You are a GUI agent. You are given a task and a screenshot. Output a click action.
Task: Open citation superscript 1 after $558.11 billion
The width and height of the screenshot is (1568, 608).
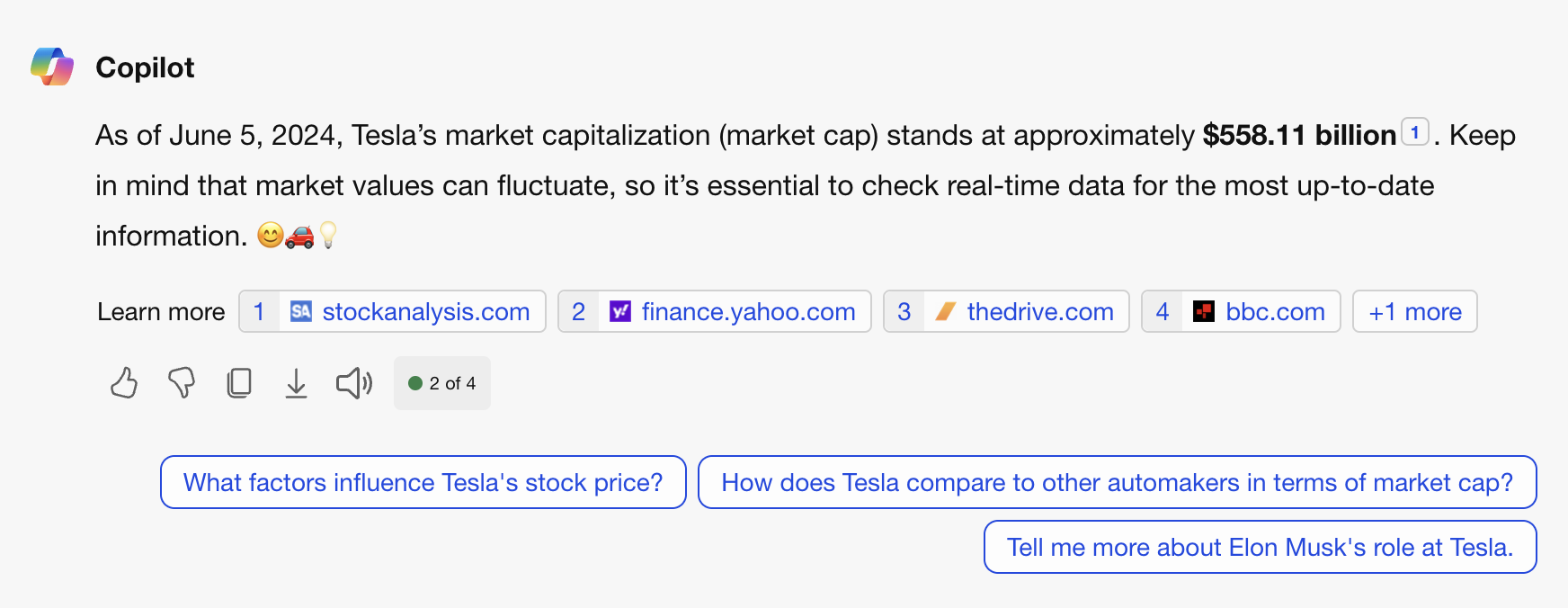click(x=1414, y=132)
